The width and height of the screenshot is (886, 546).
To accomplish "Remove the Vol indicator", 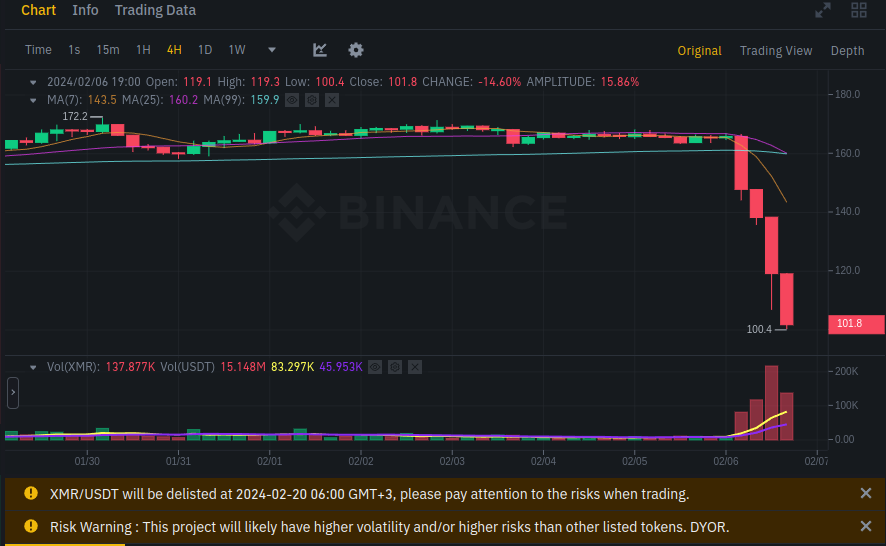I will (x=415, y=367).
